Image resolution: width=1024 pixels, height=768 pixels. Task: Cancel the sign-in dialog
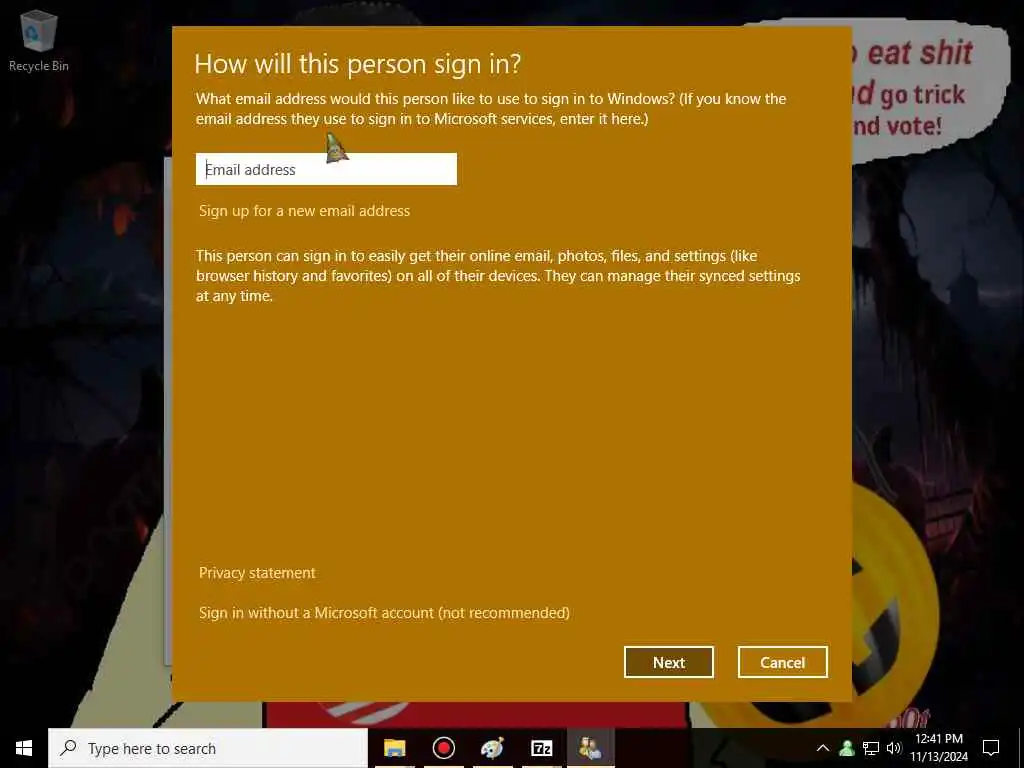pyautogui.click(x=782, y=662)
